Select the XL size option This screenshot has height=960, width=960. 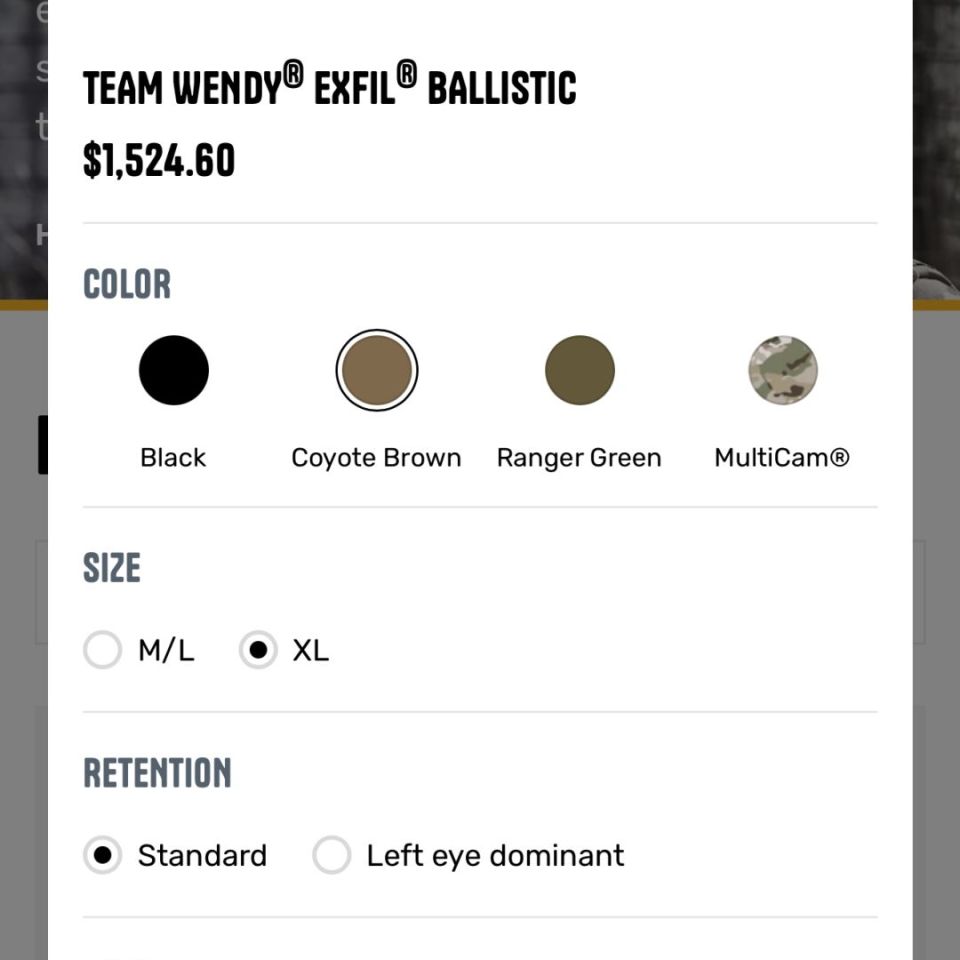point(259,650)
